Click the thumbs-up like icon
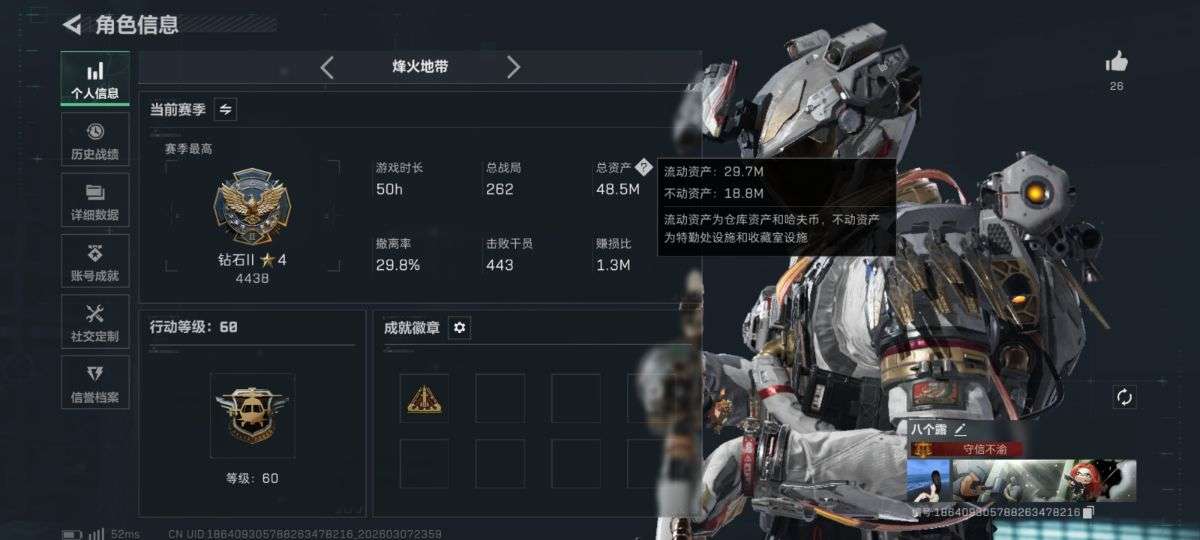The height and width of the screenshot is (540, 1200). coord(1117,62)
